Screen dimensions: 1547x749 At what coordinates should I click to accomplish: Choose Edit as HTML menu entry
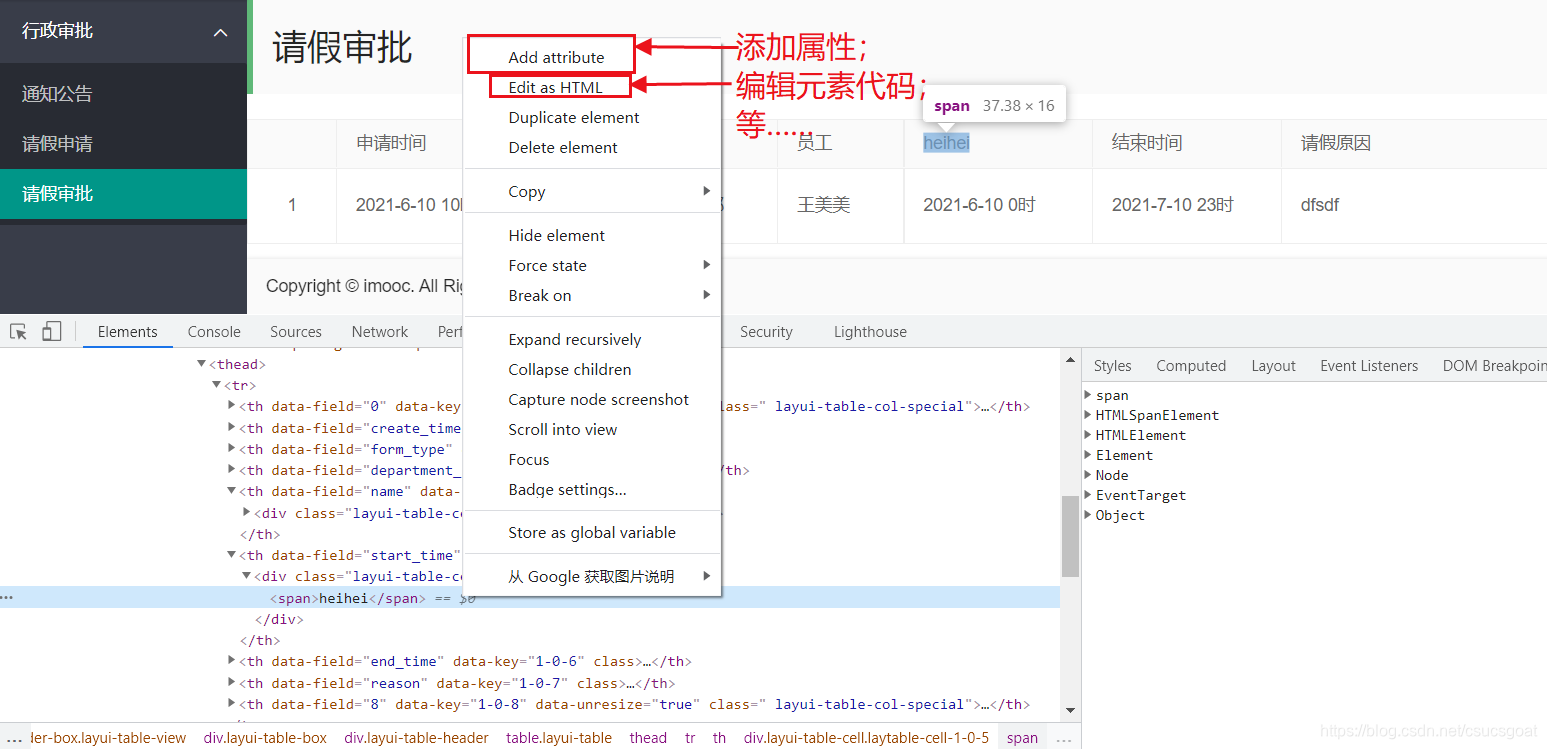coord(555,87)
